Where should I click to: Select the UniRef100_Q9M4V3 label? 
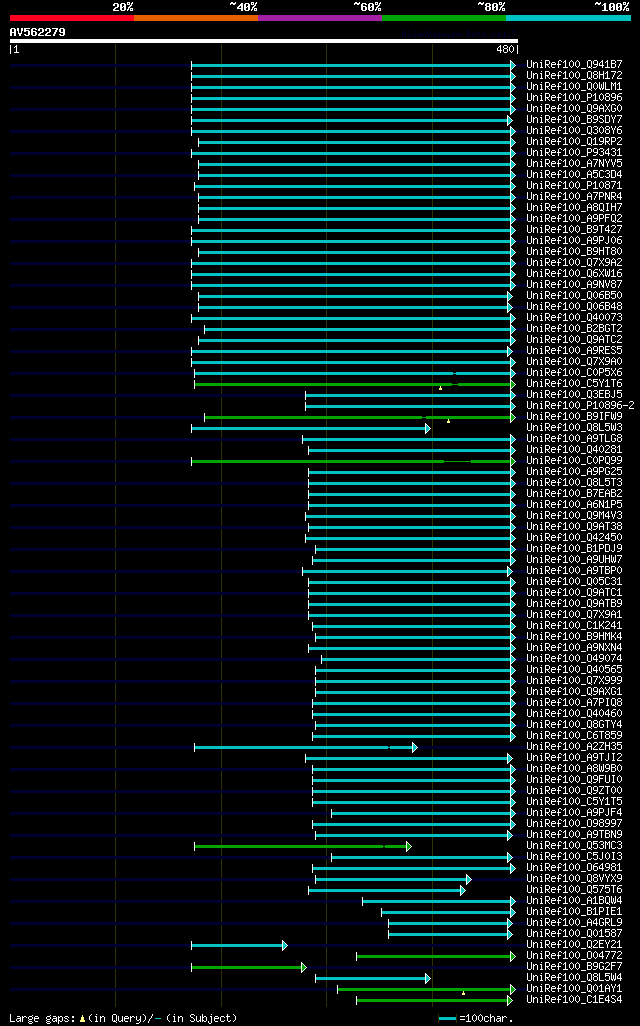click(x=575, y=515)
